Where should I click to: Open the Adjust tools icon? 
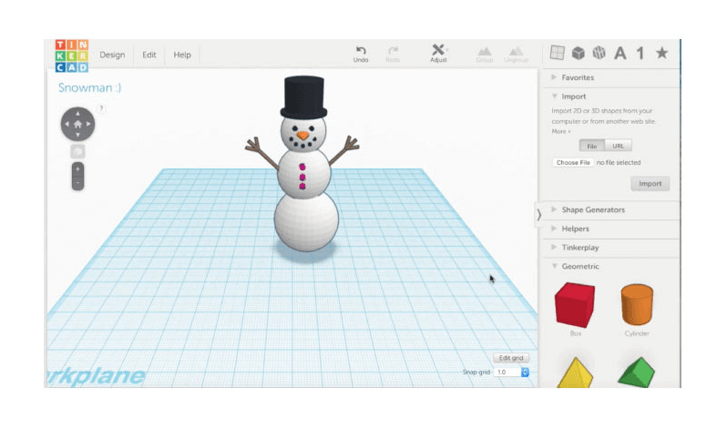coord(438,51)
